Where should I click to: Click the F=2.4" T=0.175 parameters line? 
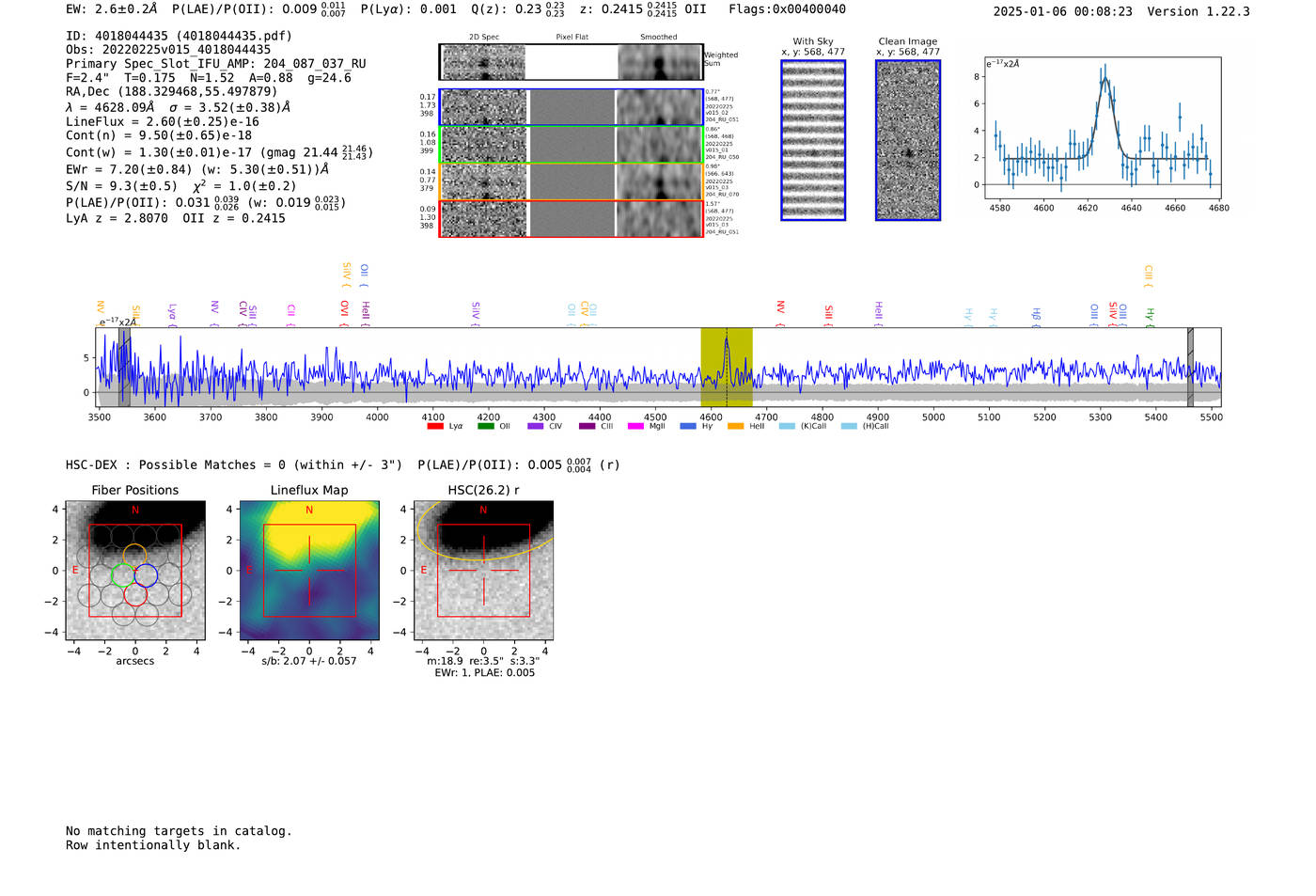[209, 78]
